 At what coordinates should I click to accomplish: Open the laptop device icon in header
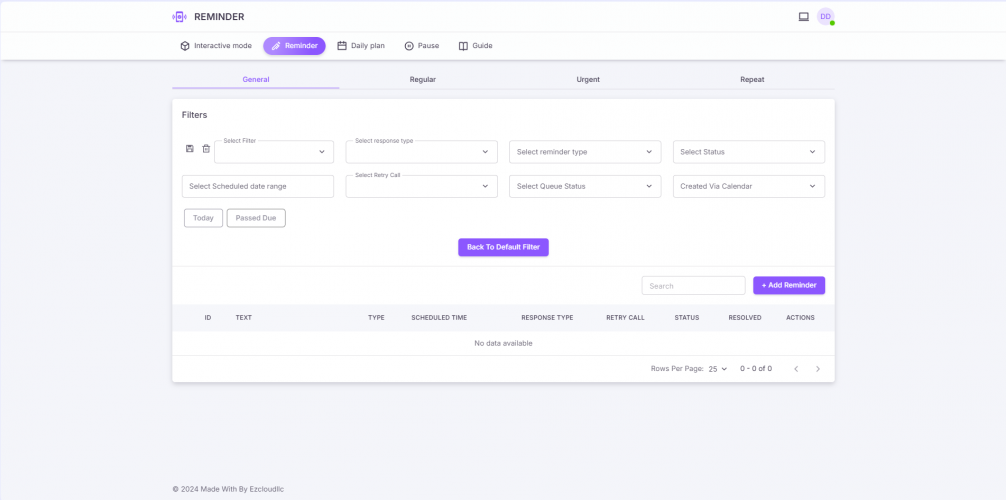(803, 17)
